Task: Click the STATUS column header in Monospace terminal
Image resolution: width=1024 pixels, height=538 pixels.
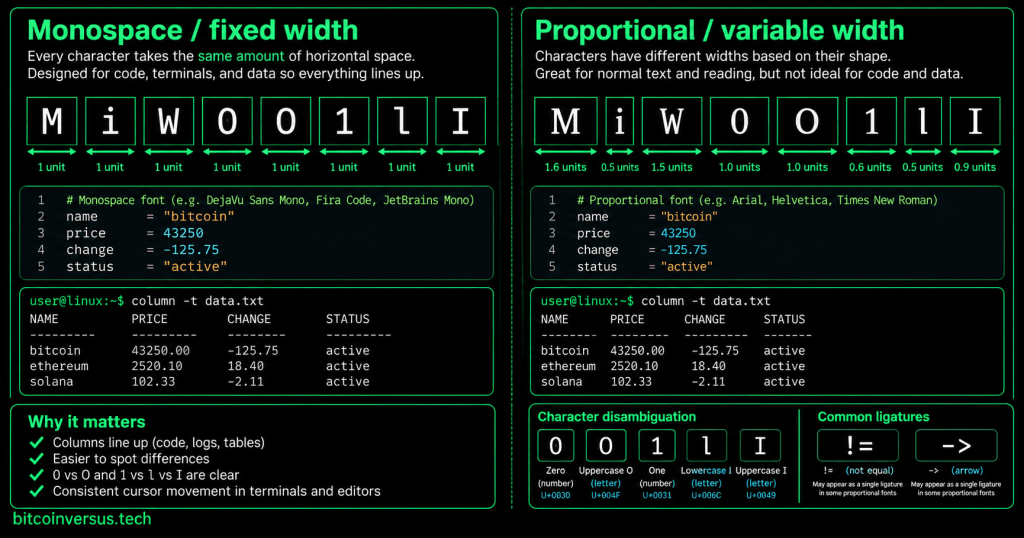Action: (348, 319)
